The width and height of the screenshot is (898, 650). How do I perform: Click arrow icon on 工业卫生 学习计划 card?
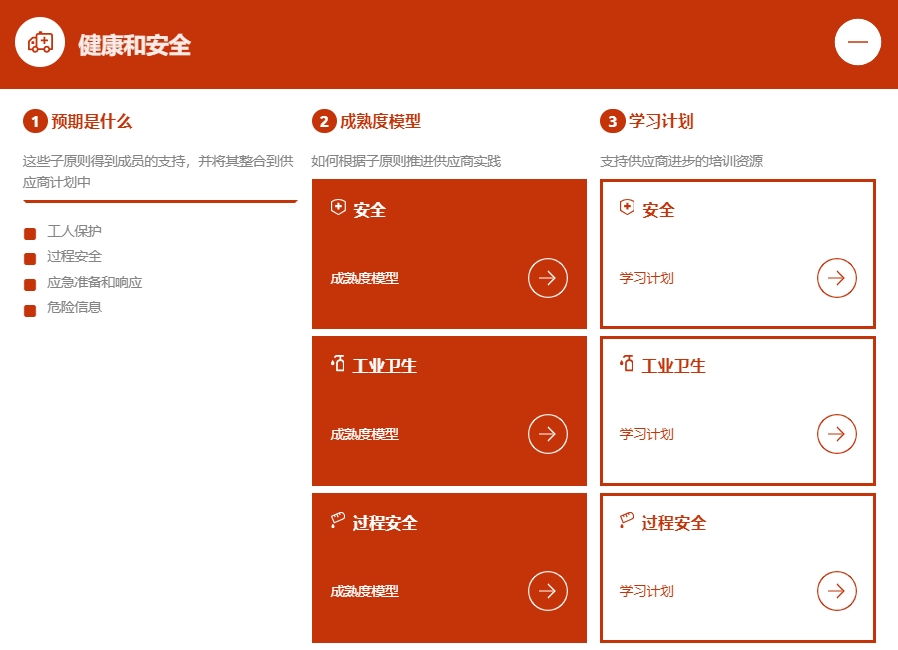[x=836, y=434]
